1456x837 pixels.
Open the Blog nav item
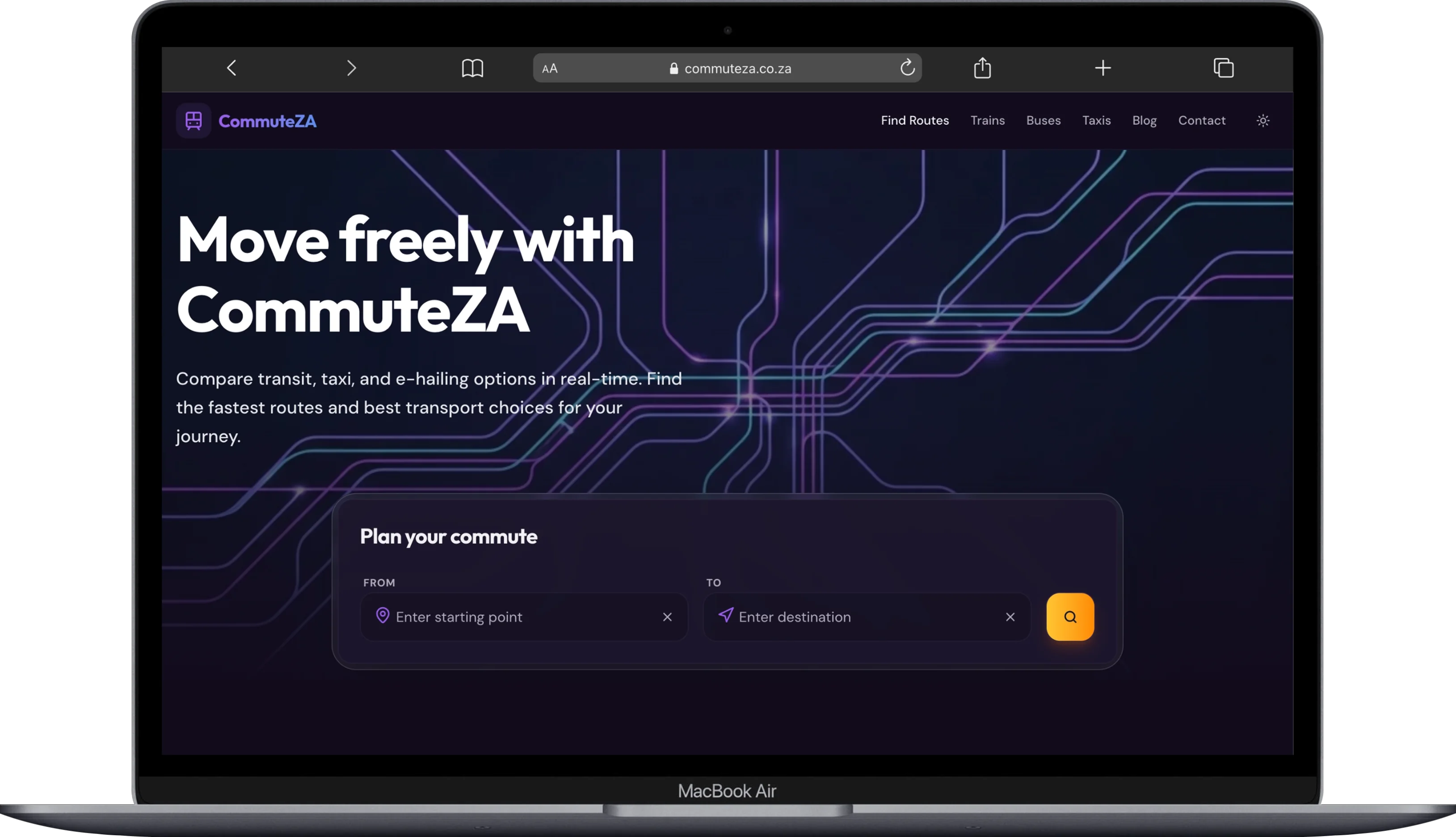pos(1144,121)
